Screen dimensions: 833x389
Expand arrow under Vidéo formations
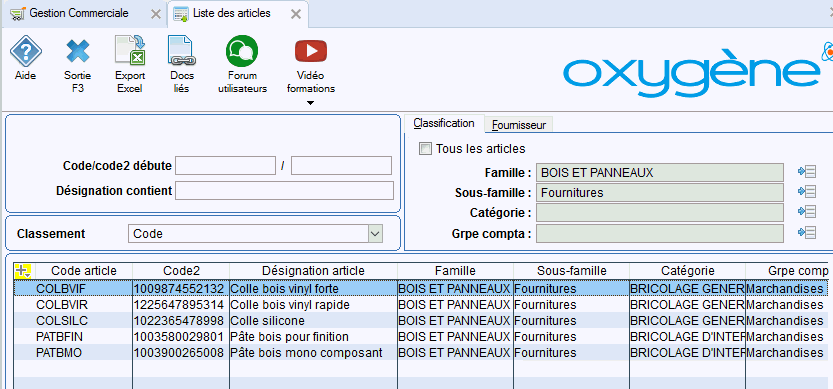coord(311,103)
